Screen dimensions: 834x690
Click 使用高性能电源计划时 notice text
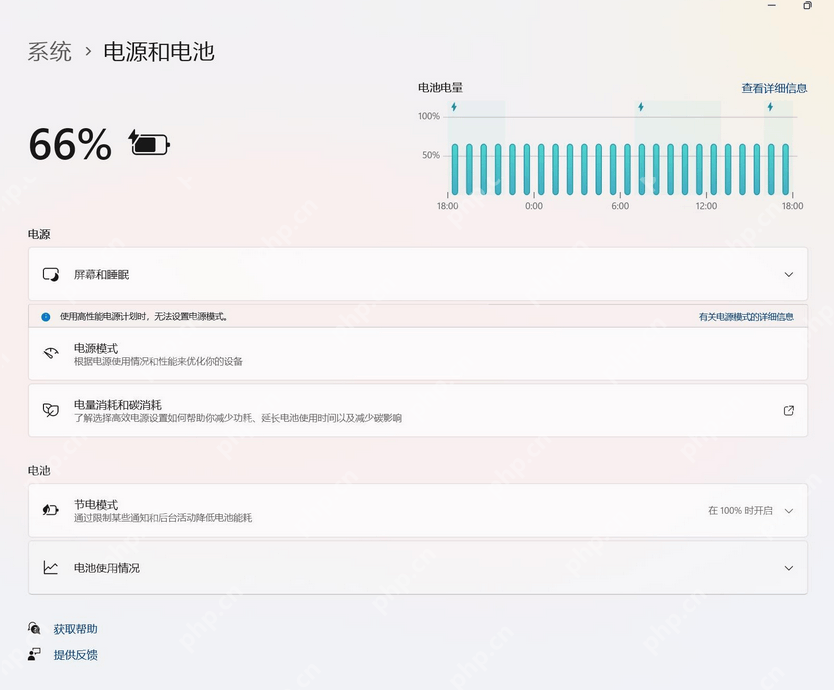pyautogui.click(x=144, y=317)
